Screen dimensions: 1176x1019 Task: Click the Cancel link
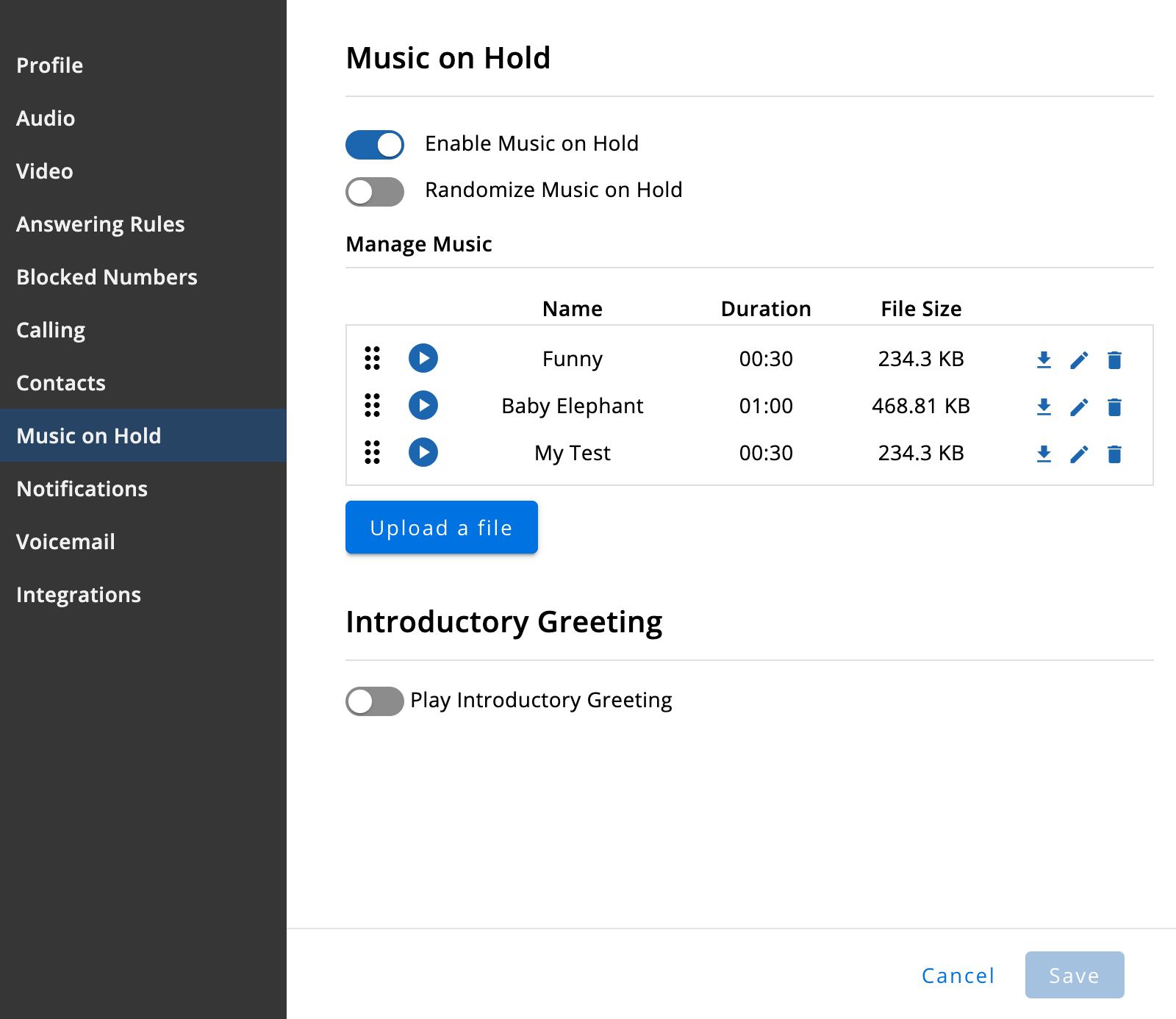[x=958, y=976]
